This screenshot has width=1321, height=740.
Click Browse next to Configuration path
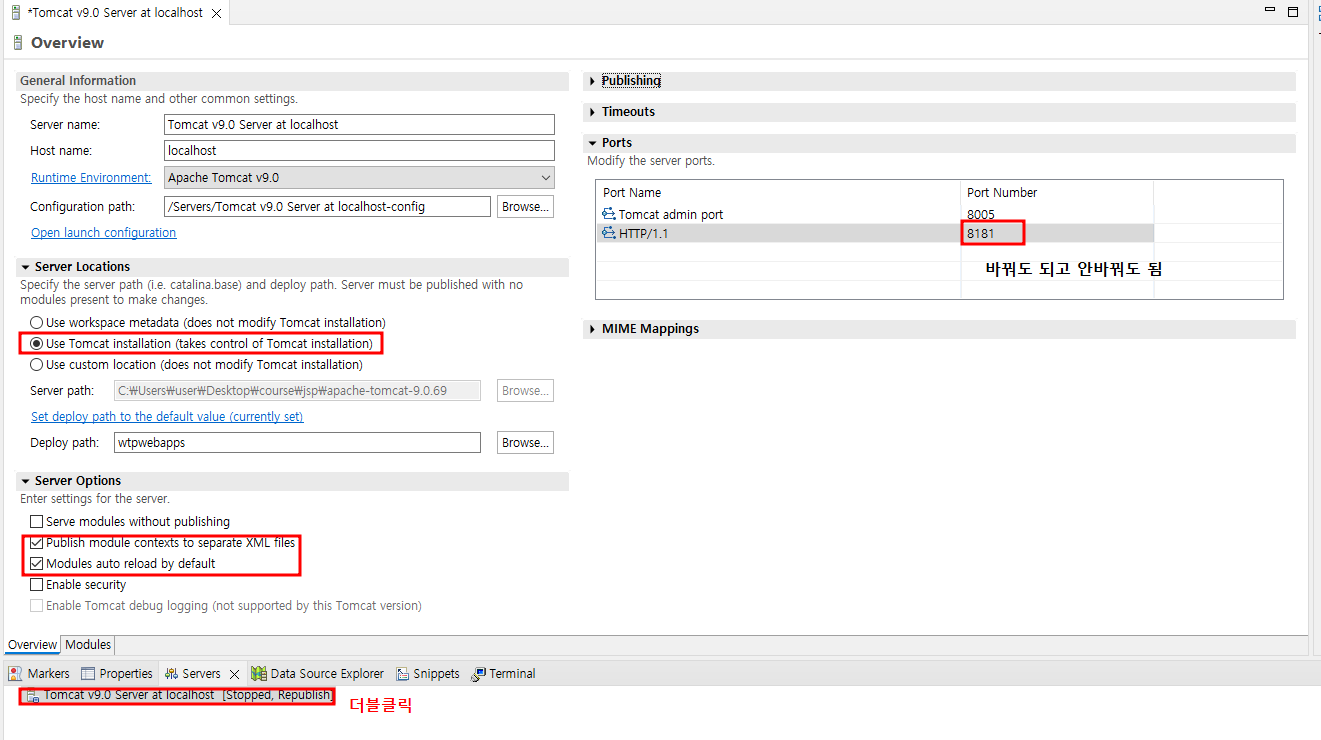(525, 207)
